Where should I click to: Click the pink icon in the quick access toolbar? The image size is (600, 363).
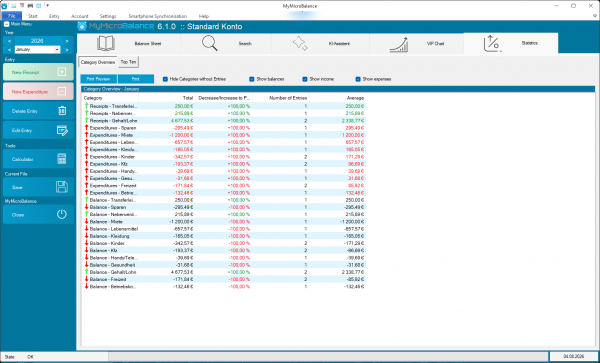click(x=22, y=5)
